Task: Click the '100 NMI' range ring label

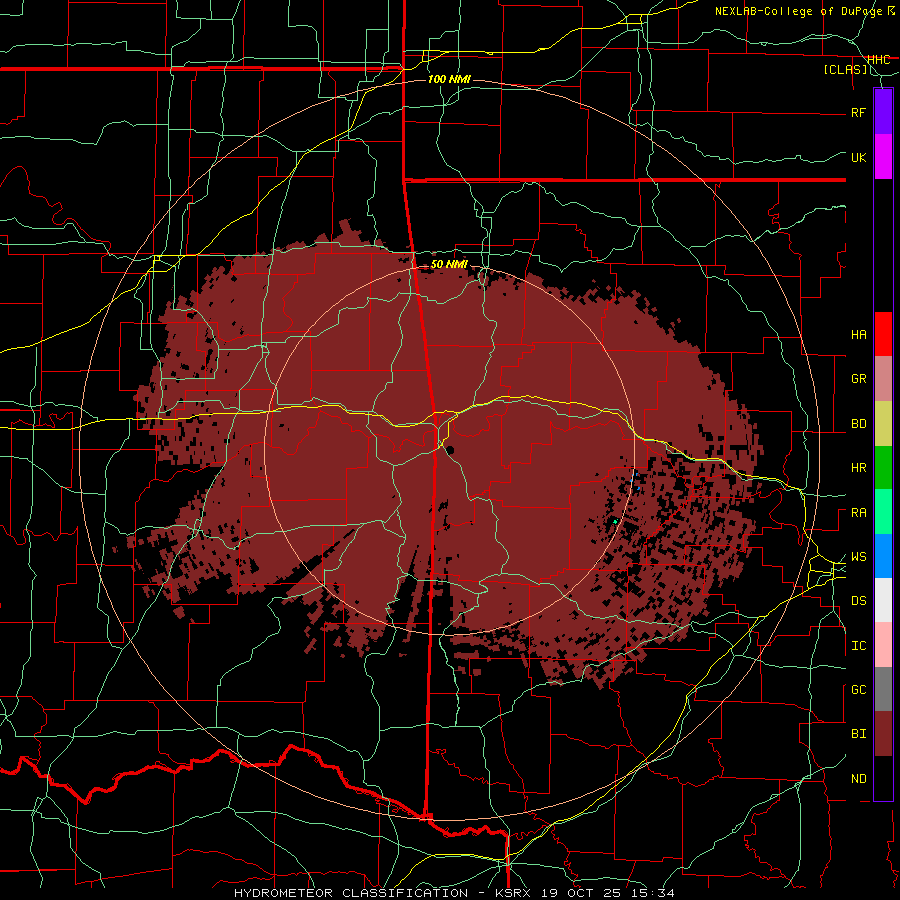Action: 449,79
